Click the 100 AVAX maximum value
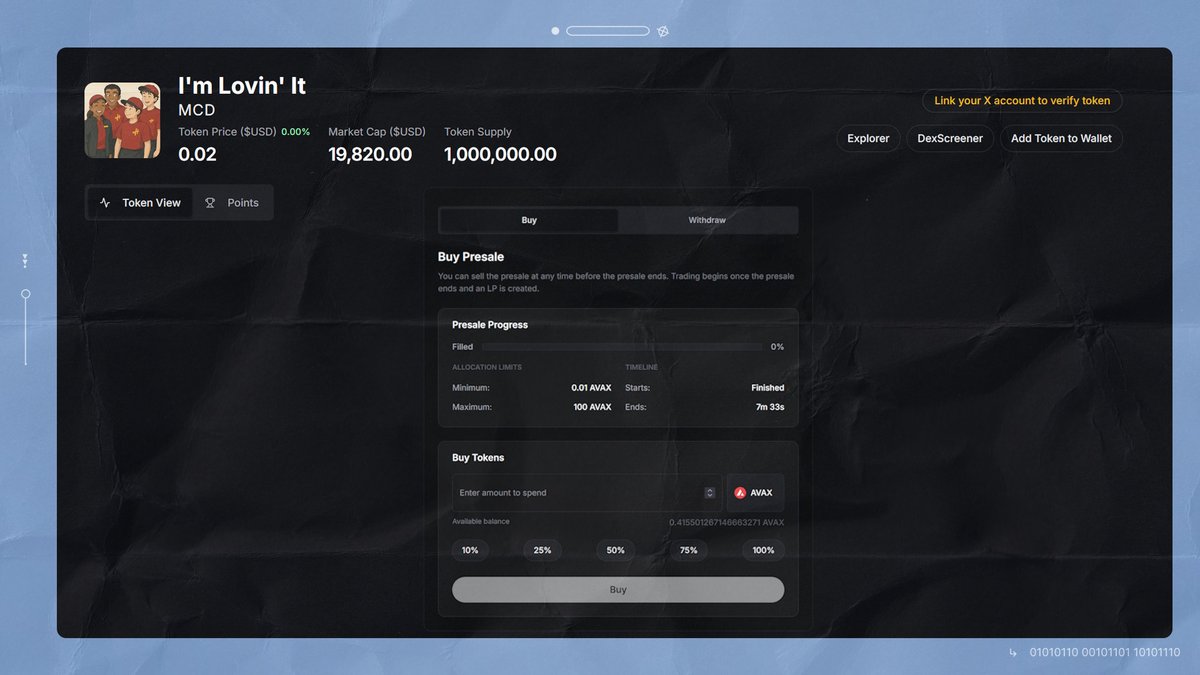Image resolution: width=1200 pixels, height=675 pixels. tap(593, 408)
